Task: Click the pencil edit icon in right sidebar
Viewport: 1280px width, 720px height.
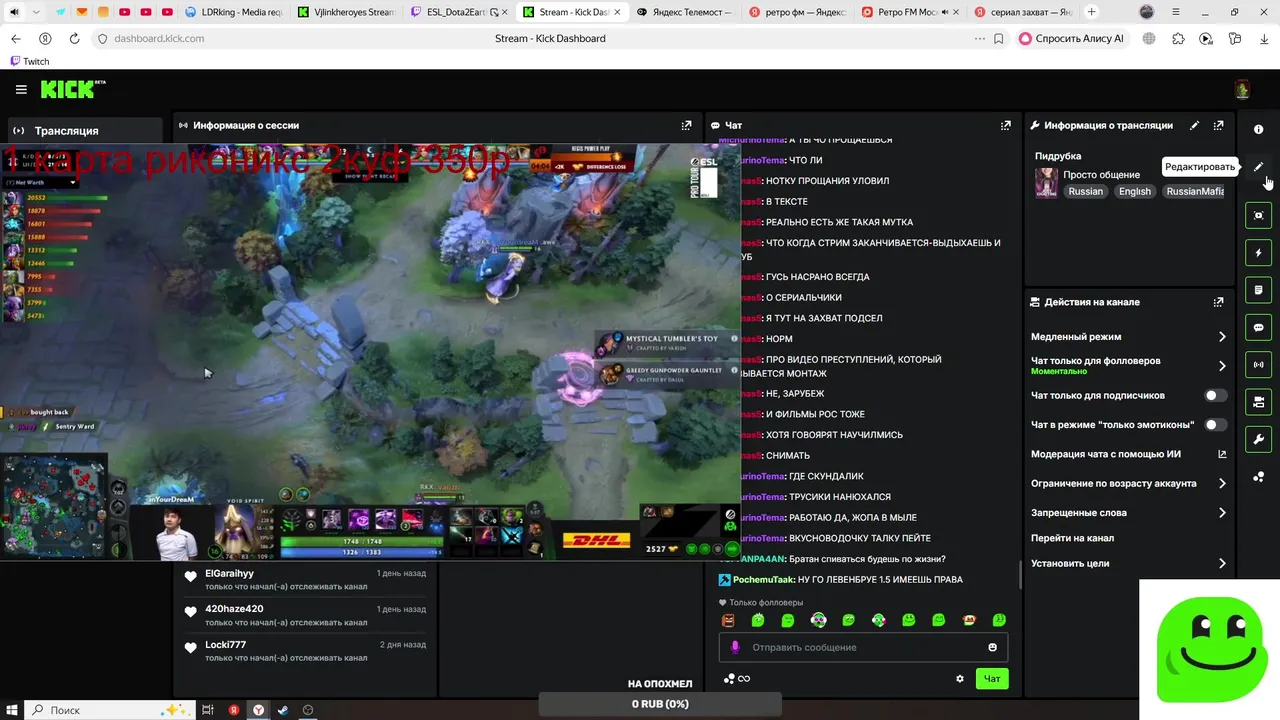Action: tap(1258, 167)
